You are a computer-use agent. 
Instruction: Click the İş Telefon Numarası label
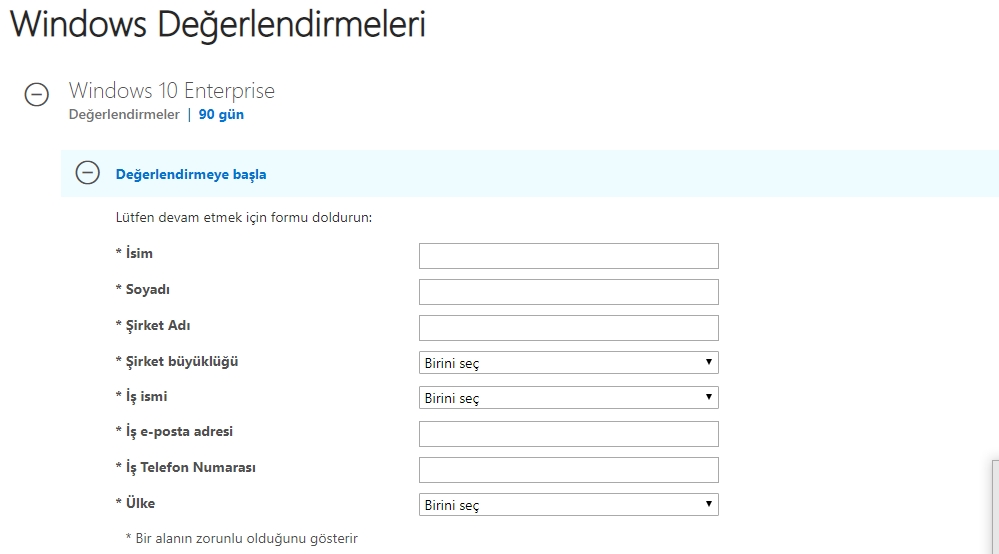point(190,468)
